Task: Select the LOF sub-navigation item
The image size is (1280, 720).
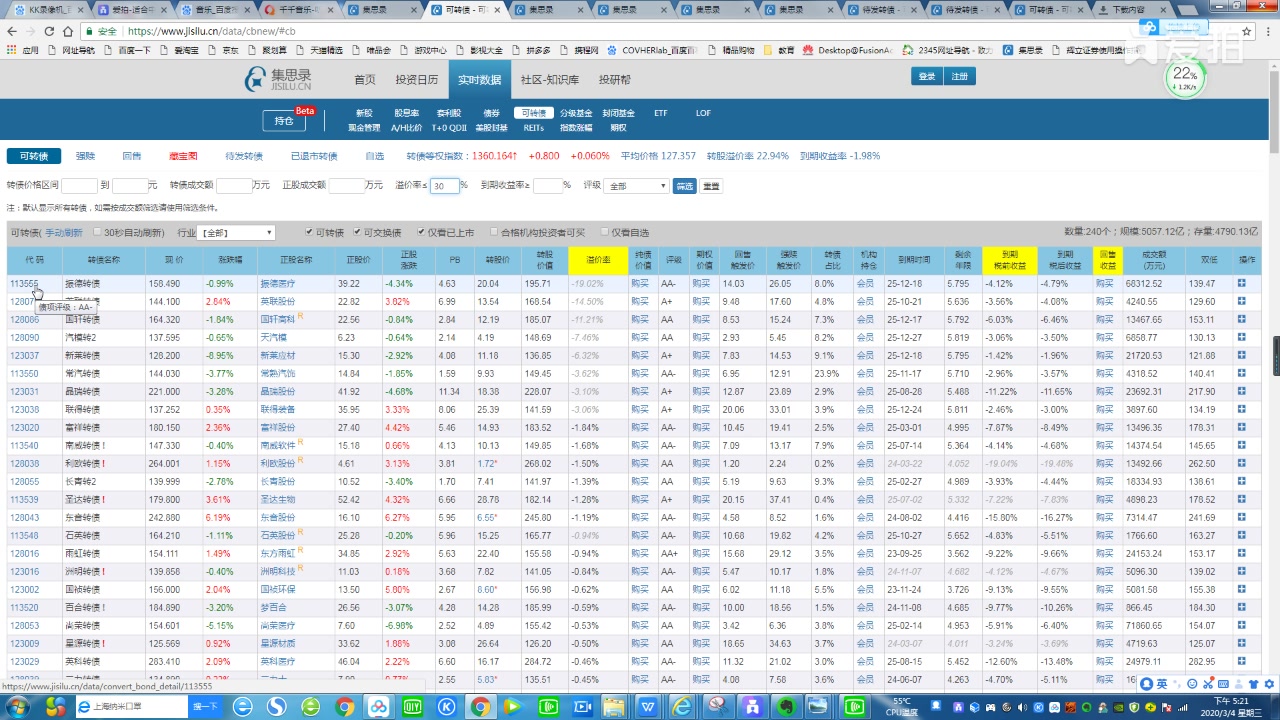Action: 703,113
